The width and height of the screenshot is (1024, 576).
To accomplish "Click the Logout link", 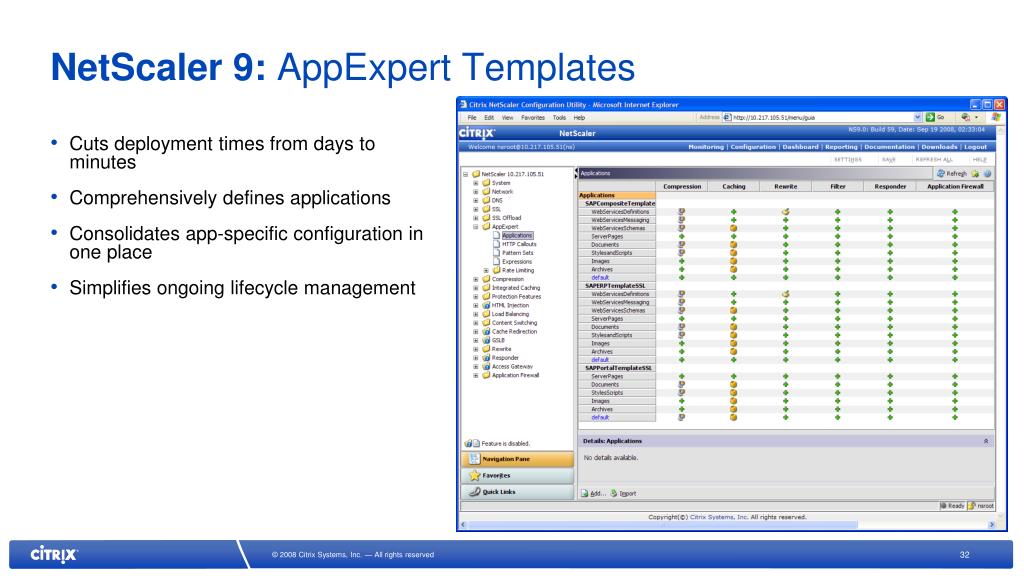I will click(x=975, y=147).
